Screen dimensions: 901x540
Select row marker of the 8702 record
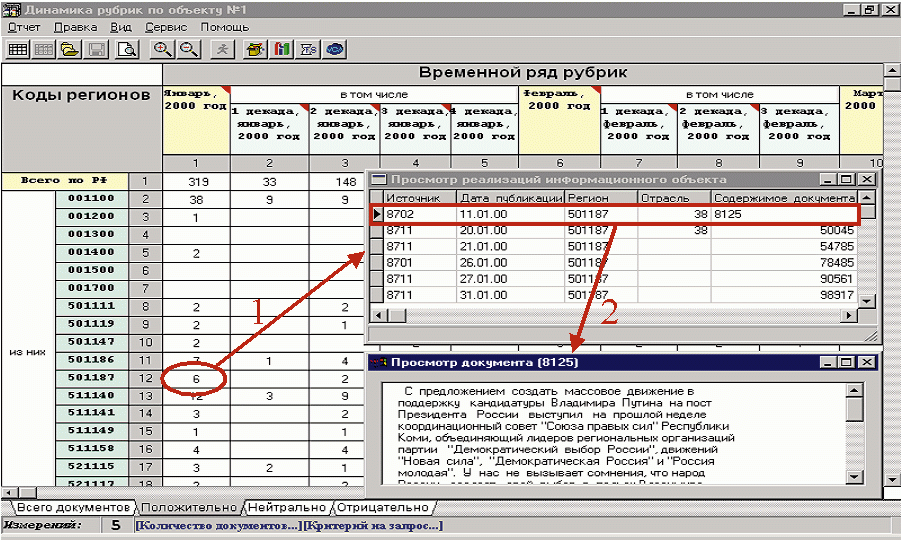[377, 214]
